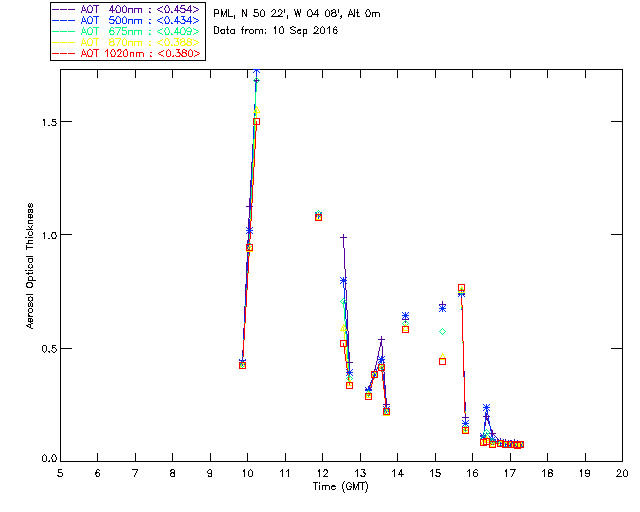Click the 'Time (GMT)' x-axis label
The image size is (640, 512).
click(x=341, y=485)
